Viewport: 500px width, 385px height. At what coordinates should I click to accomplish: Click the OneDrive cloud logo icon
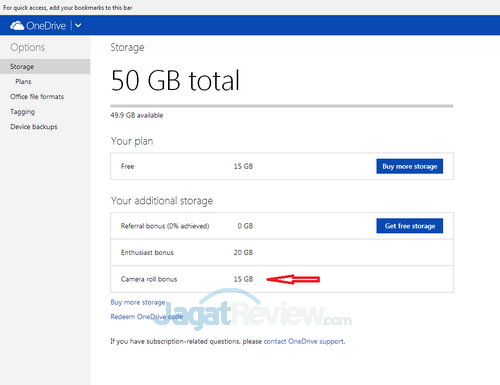pyautogui.click(x=17, y=26)
